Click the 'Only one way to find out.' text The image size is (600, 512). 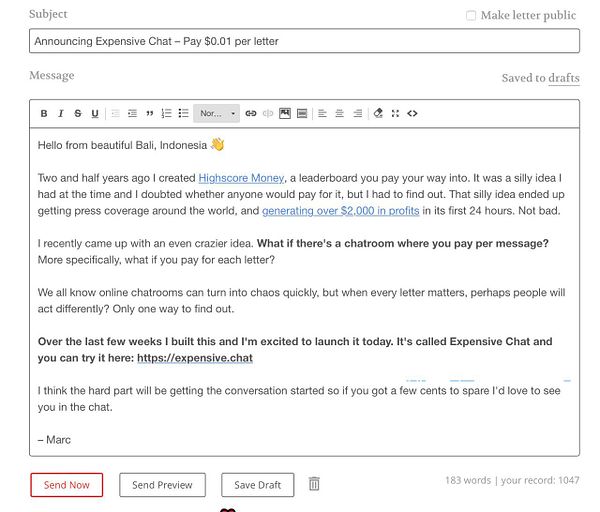[173, 309]
